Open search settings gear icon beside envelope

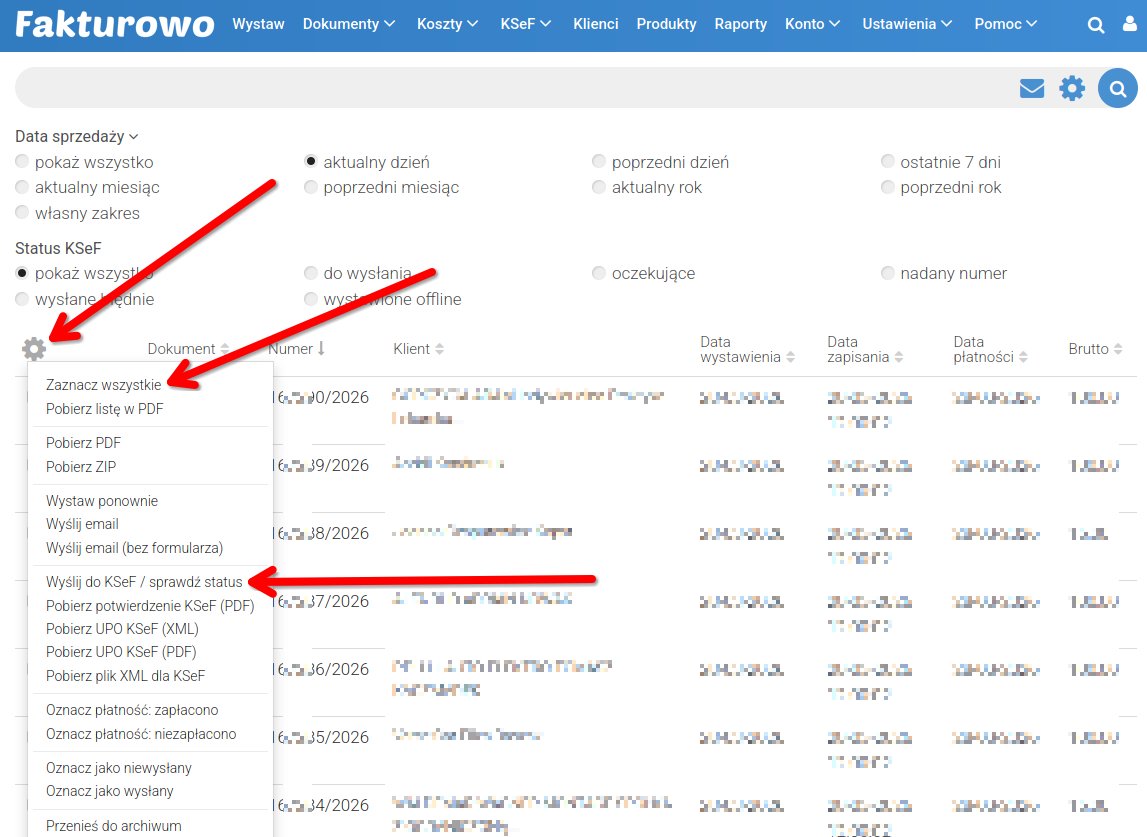tap(1072, 89)
